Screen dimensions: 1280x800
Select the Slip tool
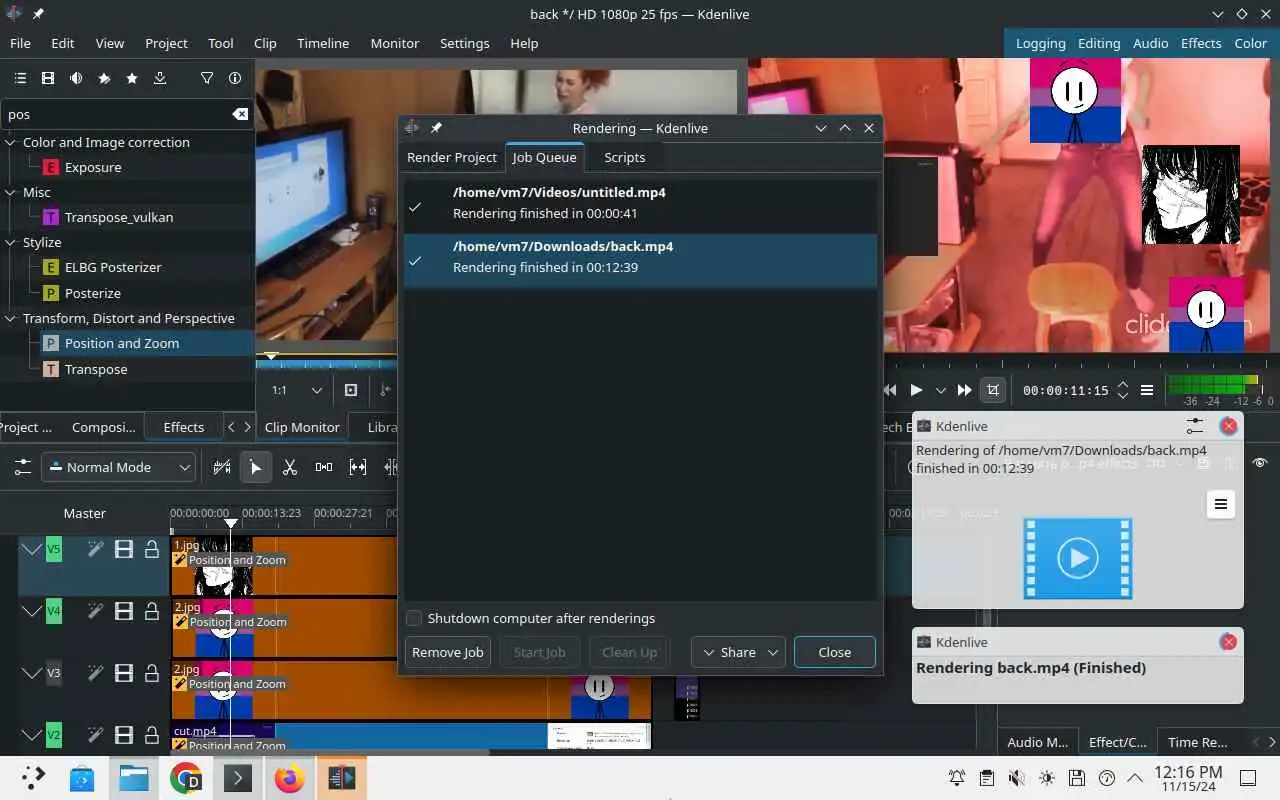(x=358, y=467)
